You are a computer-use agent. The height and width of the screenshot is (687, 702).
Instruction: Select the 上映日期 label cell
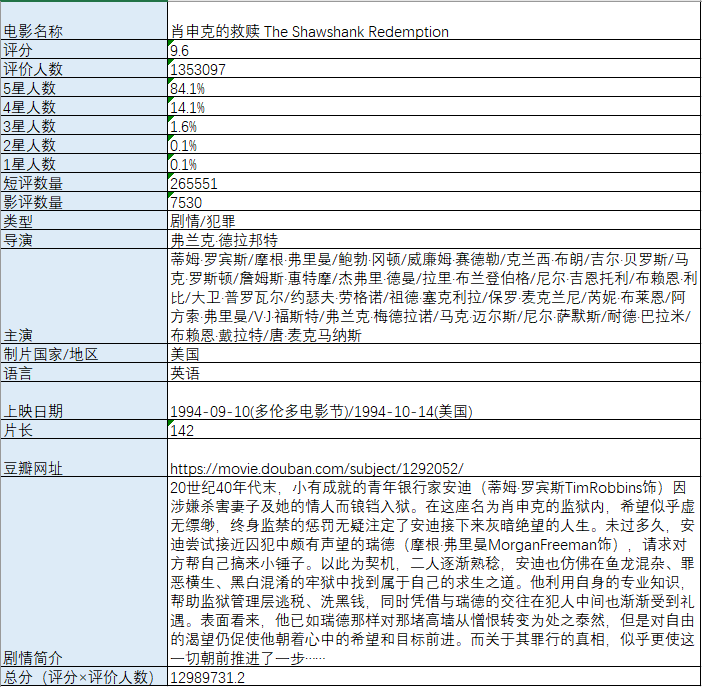point(84,401)
